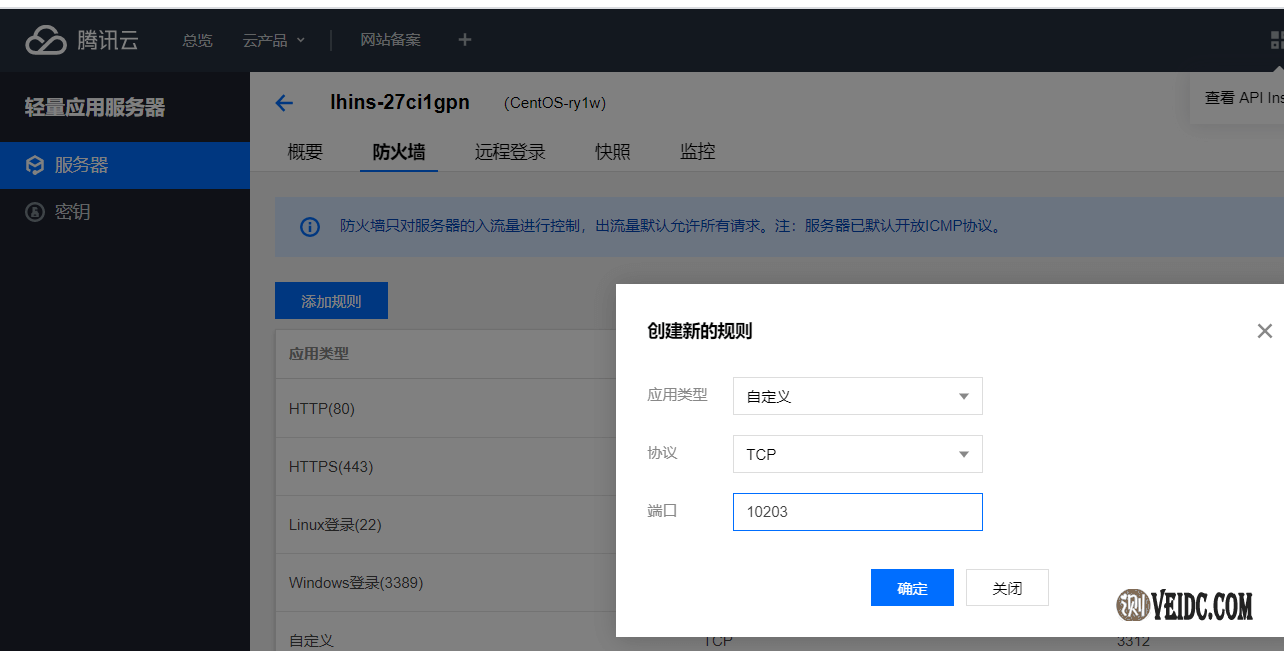Open the 协议 dropdown showing TCP
This screenshot has width=1284, height=651.
(x=857, y=454)
